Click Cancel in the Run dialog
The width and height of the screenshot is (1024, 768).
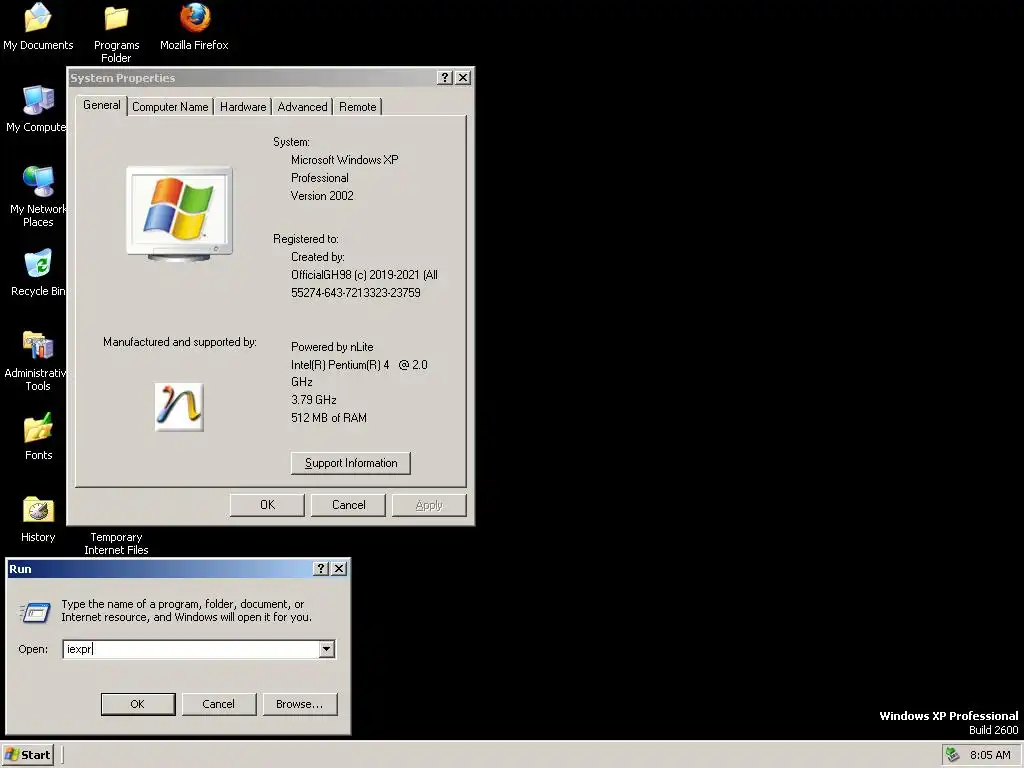point(219,704)
